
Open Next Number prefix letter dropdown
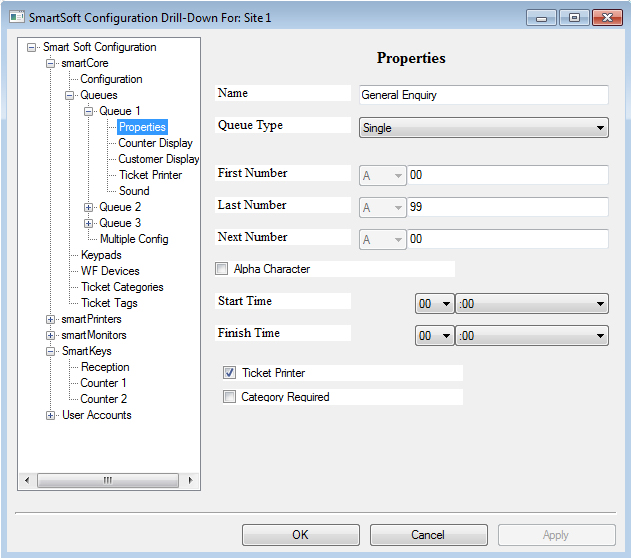382,239
